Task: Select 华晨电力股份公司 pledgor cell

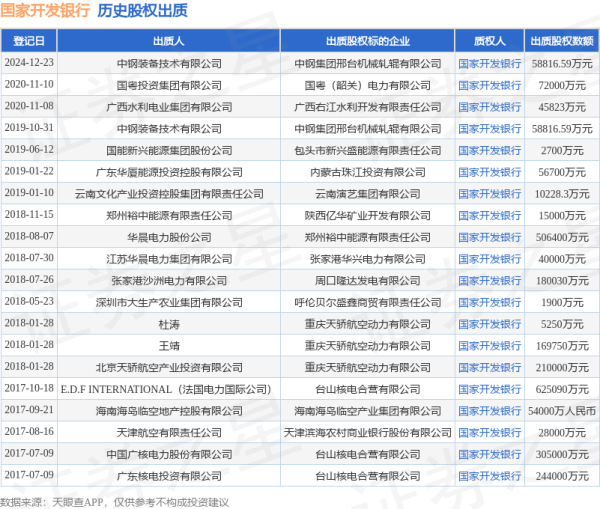Action: click(169, 237)
